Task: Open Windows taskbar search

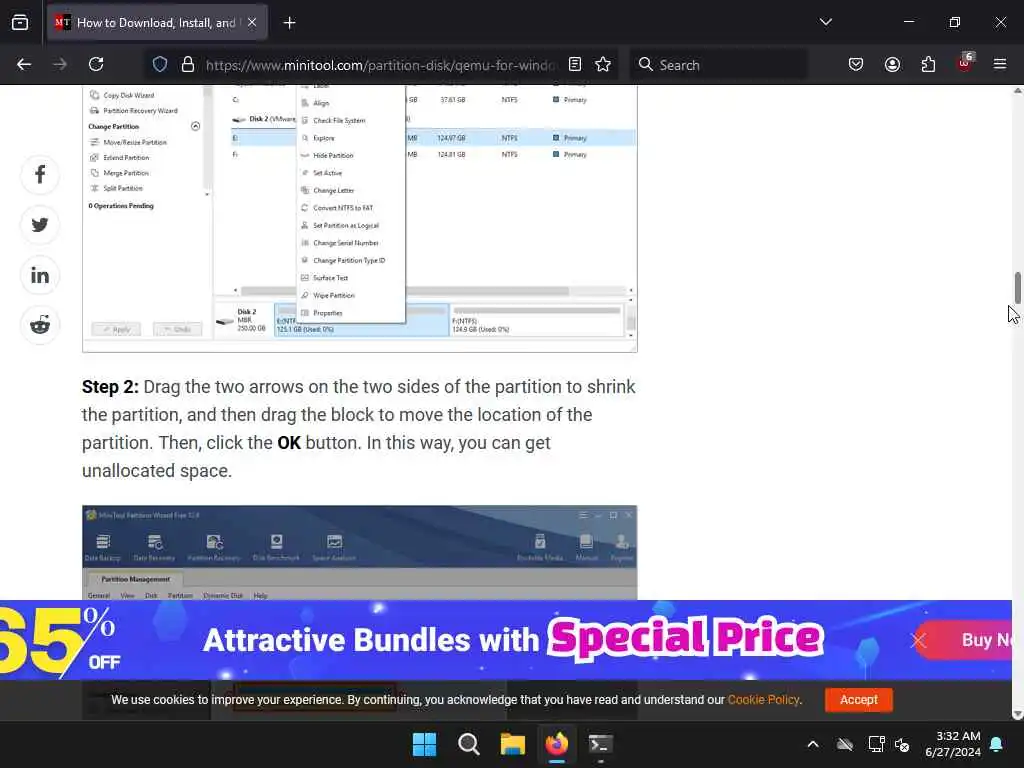Action: tap(469, 744)
